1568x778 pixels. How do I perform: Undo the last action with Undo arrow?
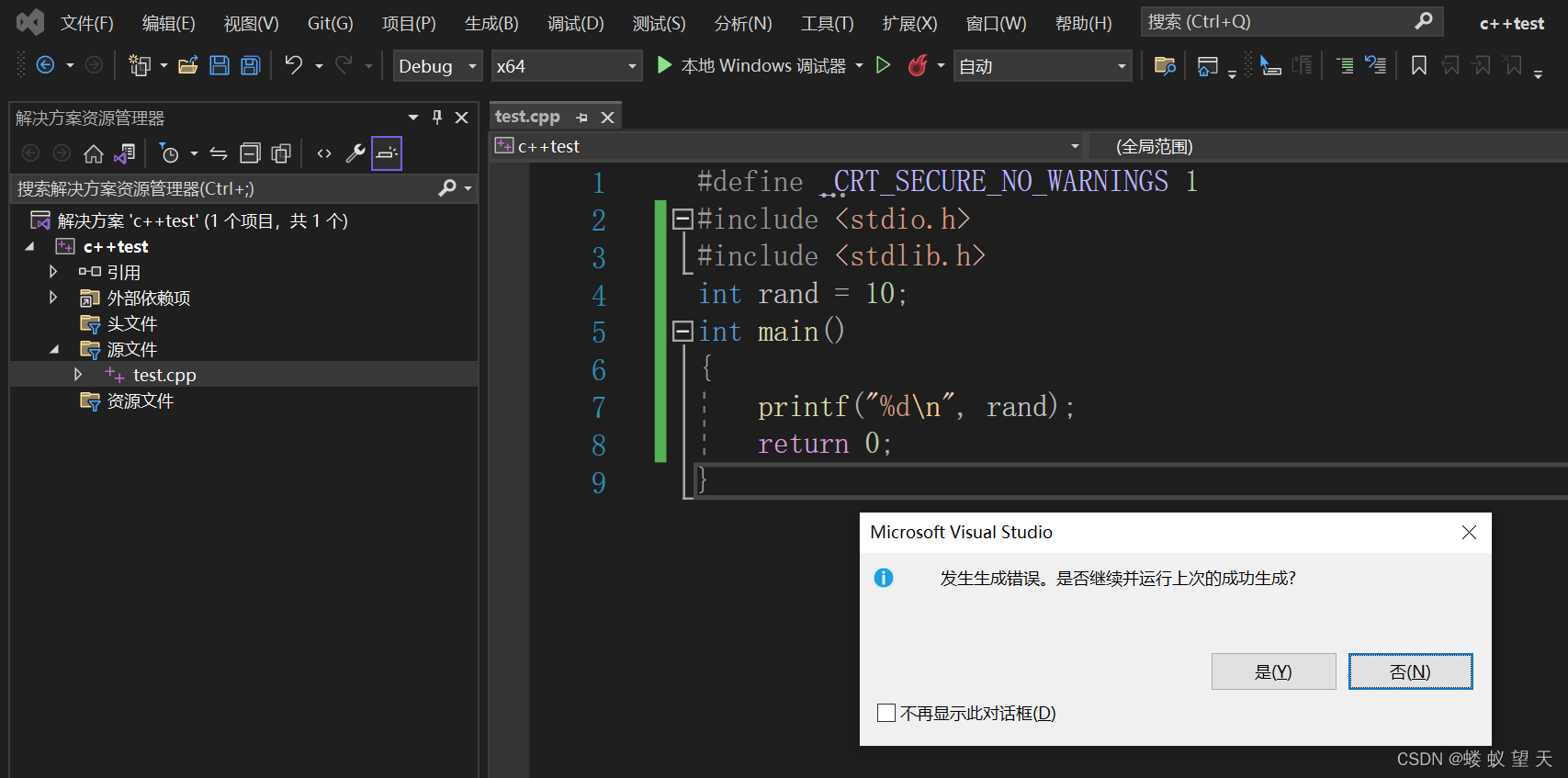pyautogui.click(x=293, y=65)
